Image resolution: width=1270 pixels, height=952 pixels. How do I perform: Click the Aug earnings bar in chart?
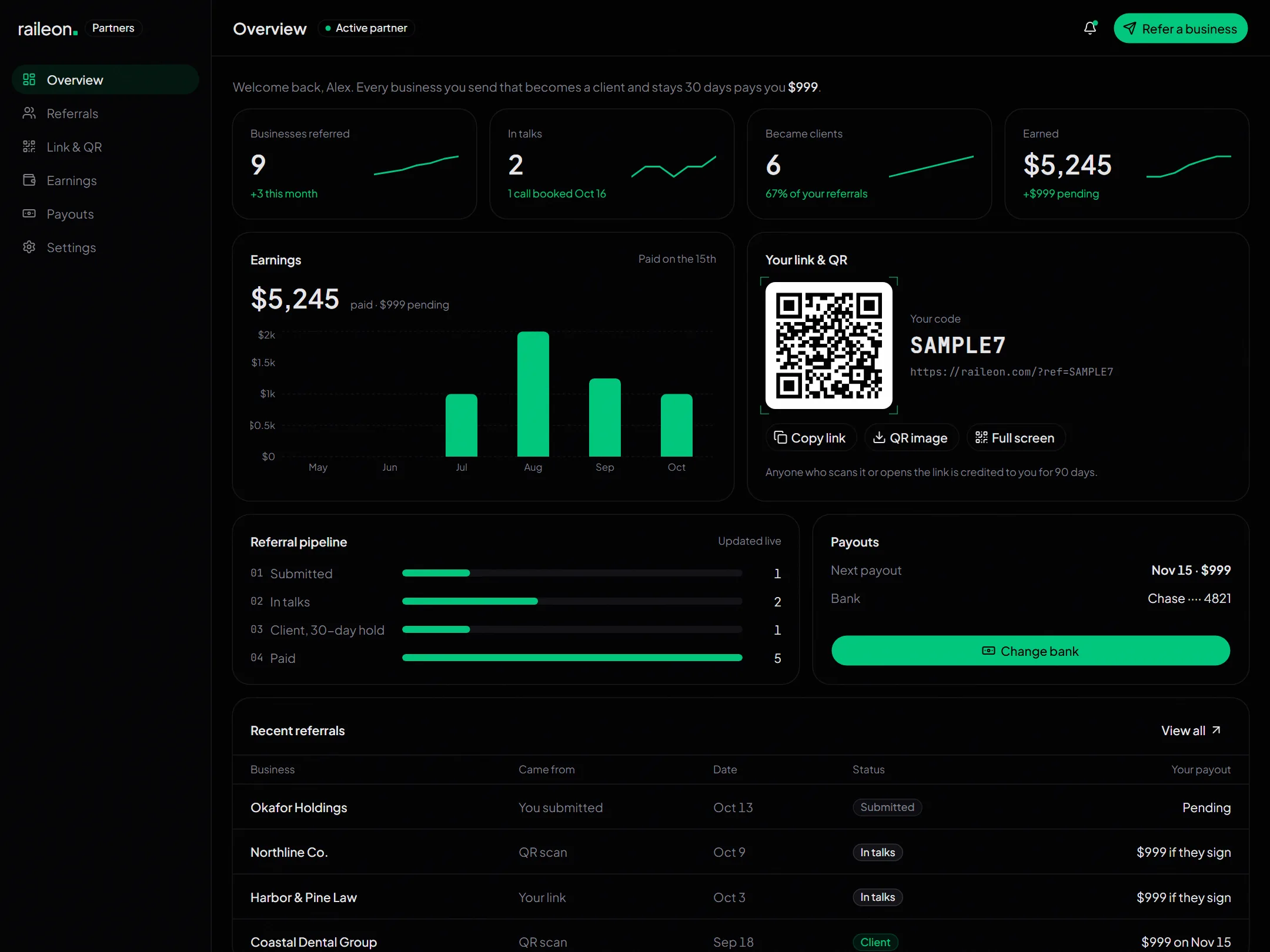533,394
